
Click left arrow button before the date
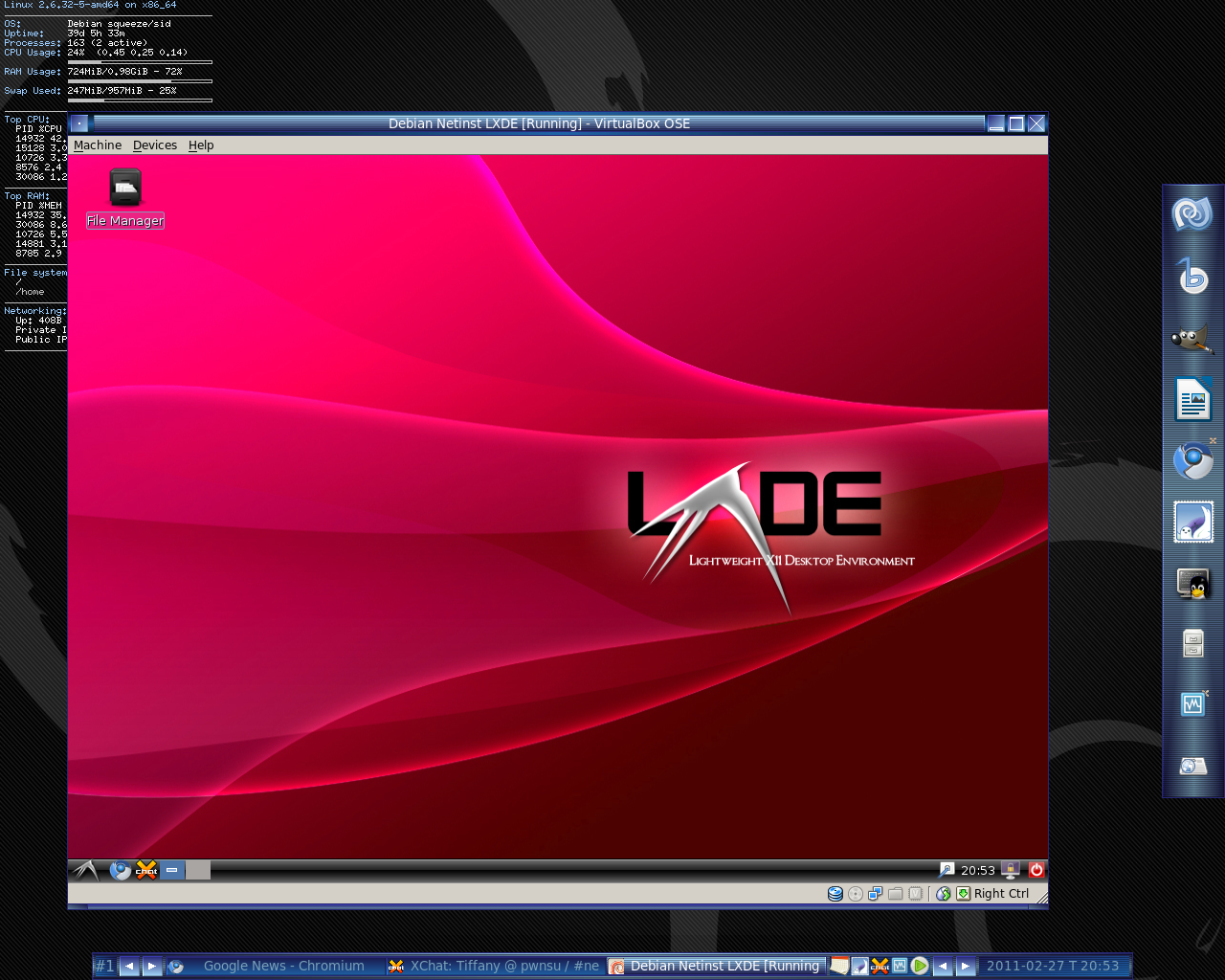[943, 966]
